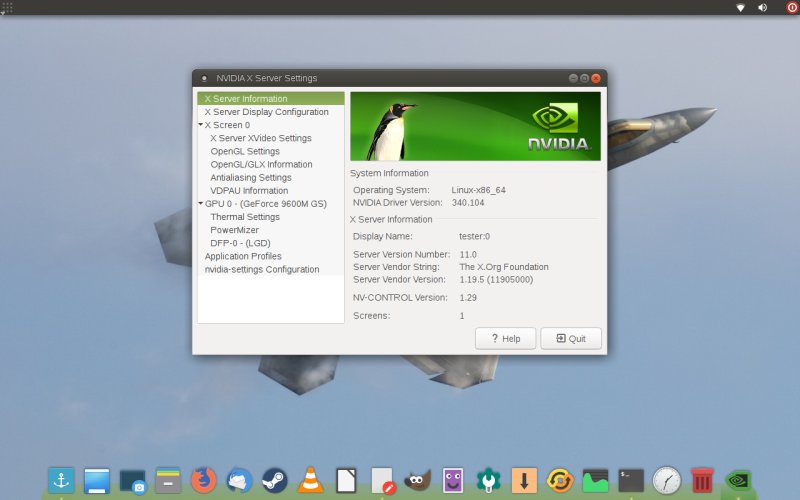Click the Help button
Image resolution: width=800 pixels, height=500 pixels.
(x=506, y=338)
